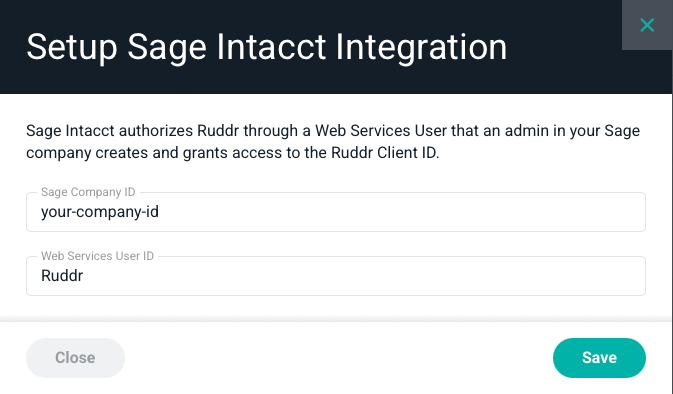Viewport: 673px width, 394px height.
Task: Click the 'Sage Company ID' field label
Action: tap(88, 192)
